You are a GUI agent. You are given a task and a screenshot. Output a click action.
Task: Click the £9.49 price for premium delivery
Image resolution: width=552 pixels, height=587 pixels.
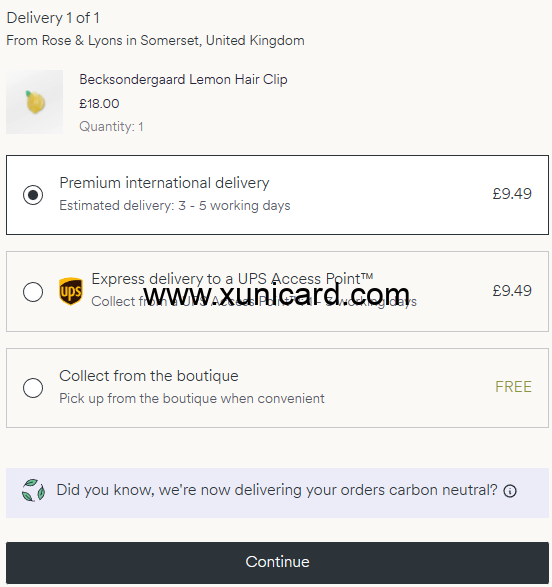tap(512, 194)
